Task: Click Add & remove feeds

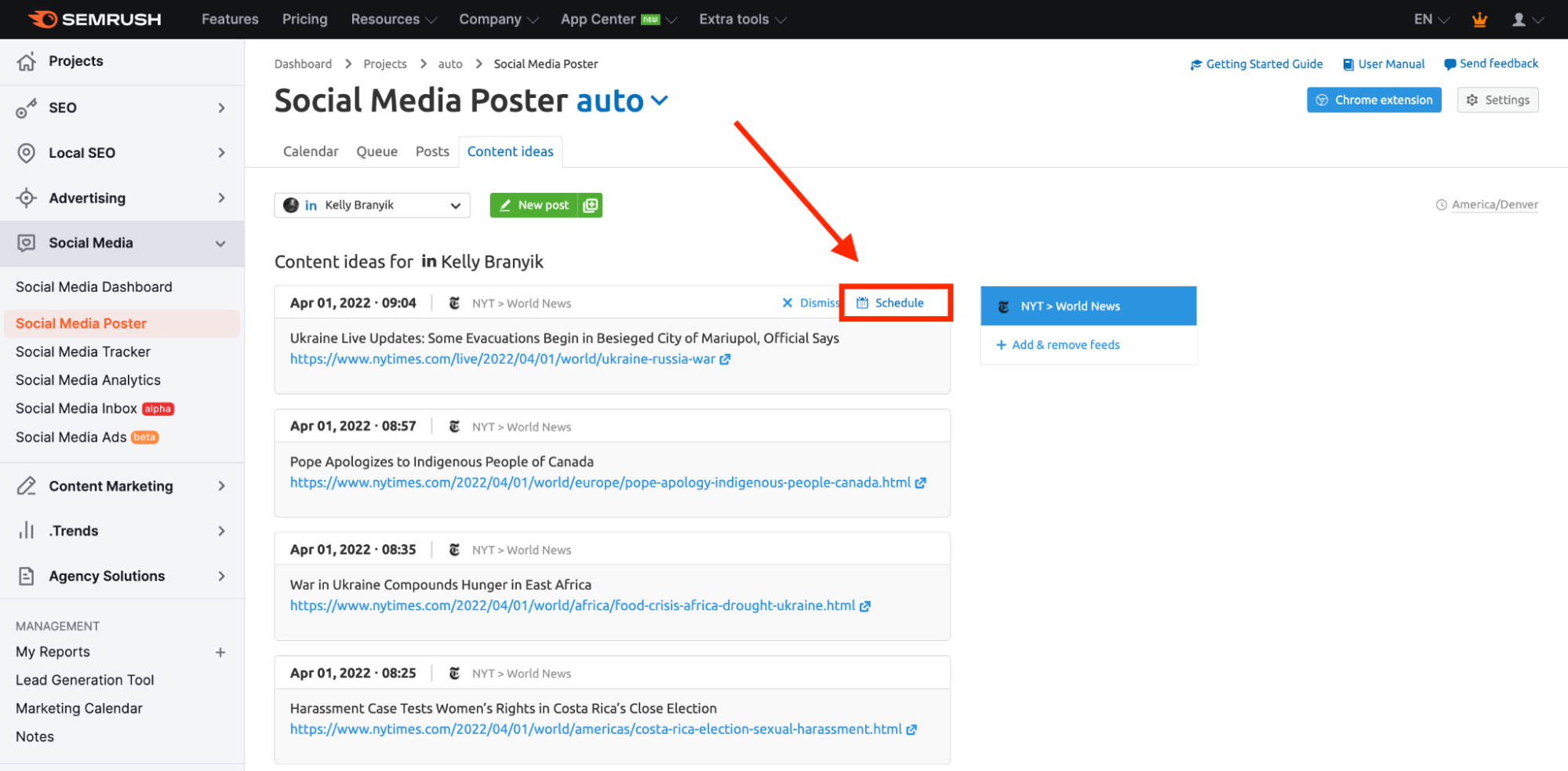Action: (1057, 345)
